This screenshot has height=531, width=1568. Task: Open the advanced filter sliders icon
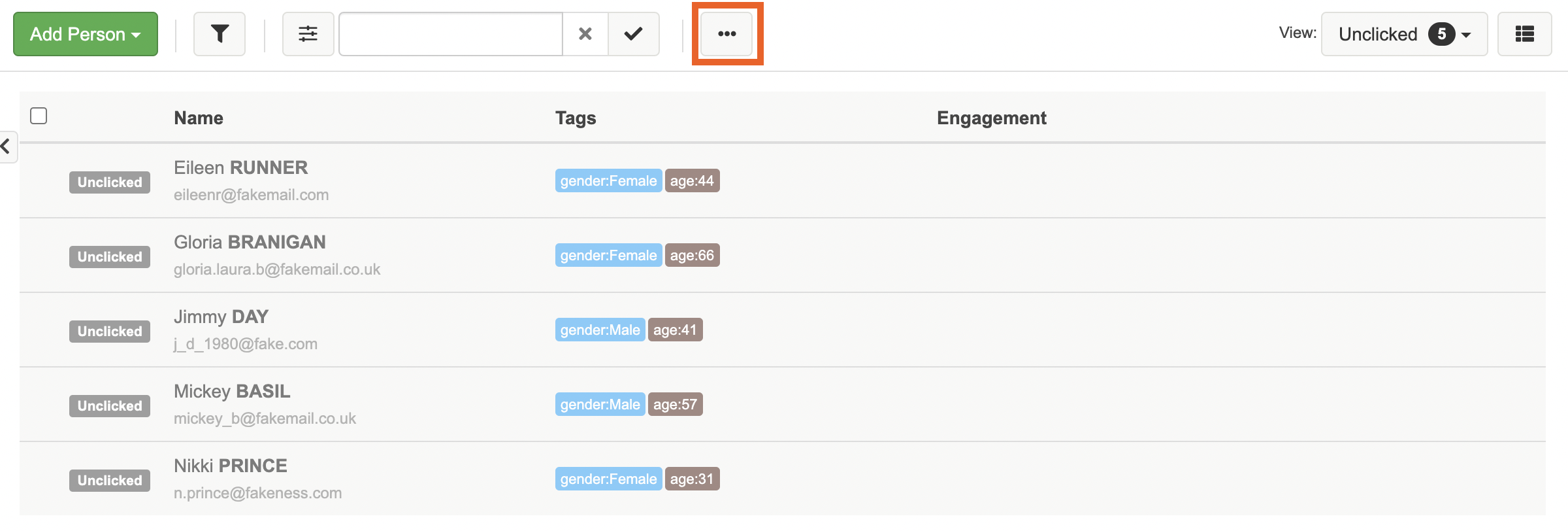pyautogui.click(x=308, y=34)
